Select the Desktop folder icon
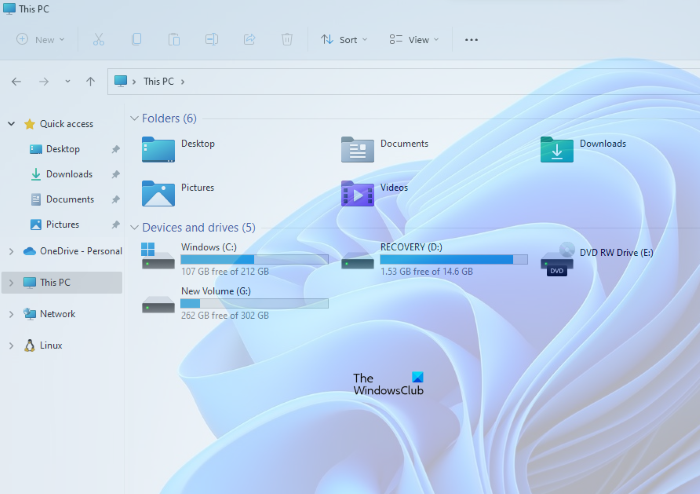The width and height of the screenshot is (700, 494). coord(158,149)
